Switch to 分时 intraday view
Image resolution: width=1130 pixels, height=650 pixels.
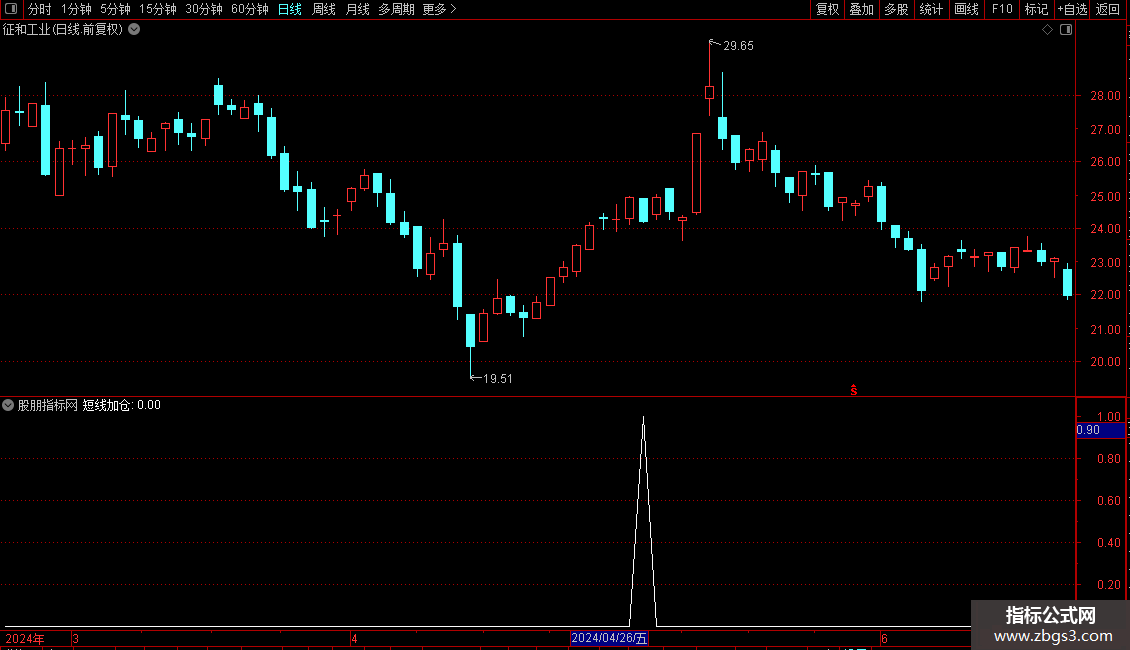point(40,9)
